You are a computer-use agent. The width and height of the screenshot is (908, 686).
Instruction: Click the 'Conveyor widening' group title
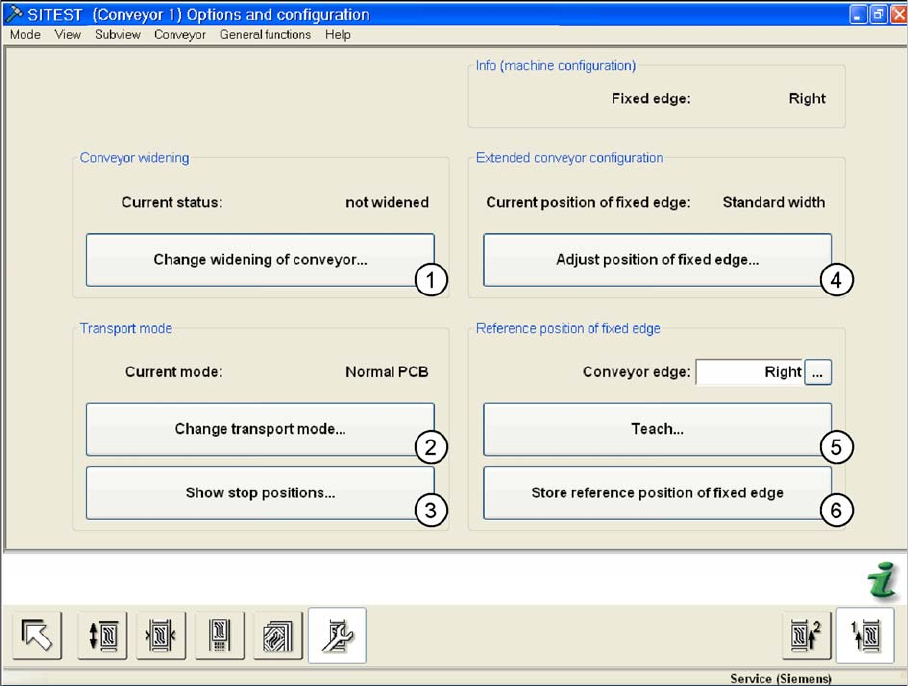[x=134, y=158]
